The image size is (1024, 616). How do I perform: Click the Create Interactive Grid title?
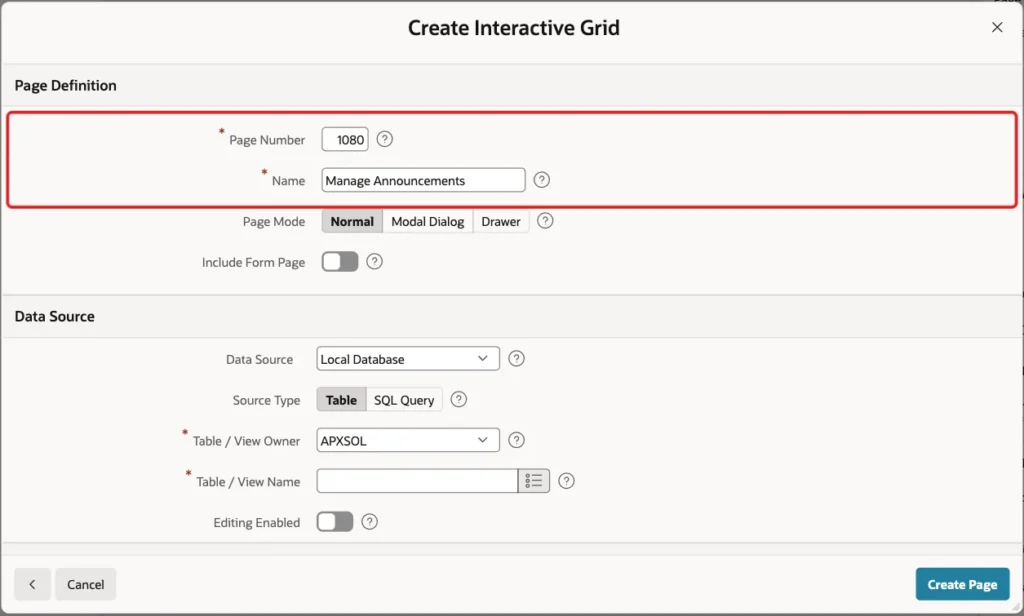514,27
